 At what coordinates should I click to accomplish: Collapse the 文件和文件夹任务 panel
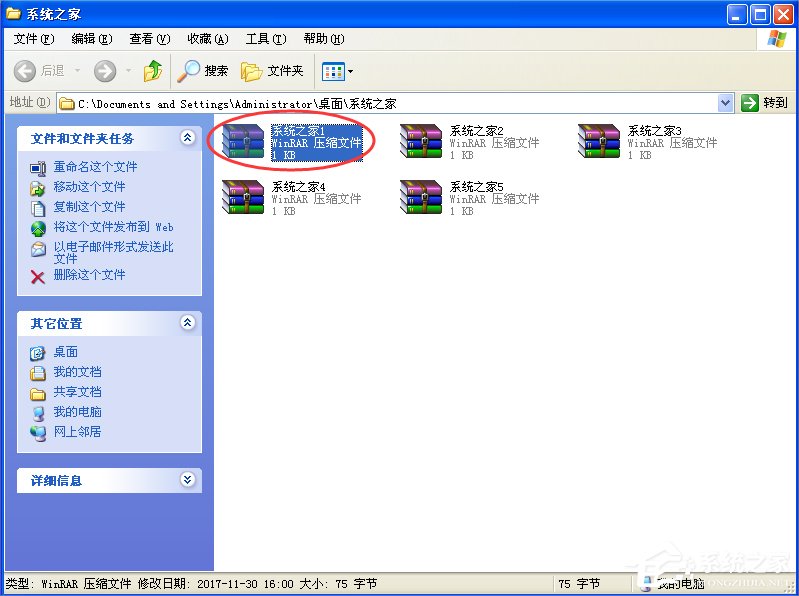[187, 138]
